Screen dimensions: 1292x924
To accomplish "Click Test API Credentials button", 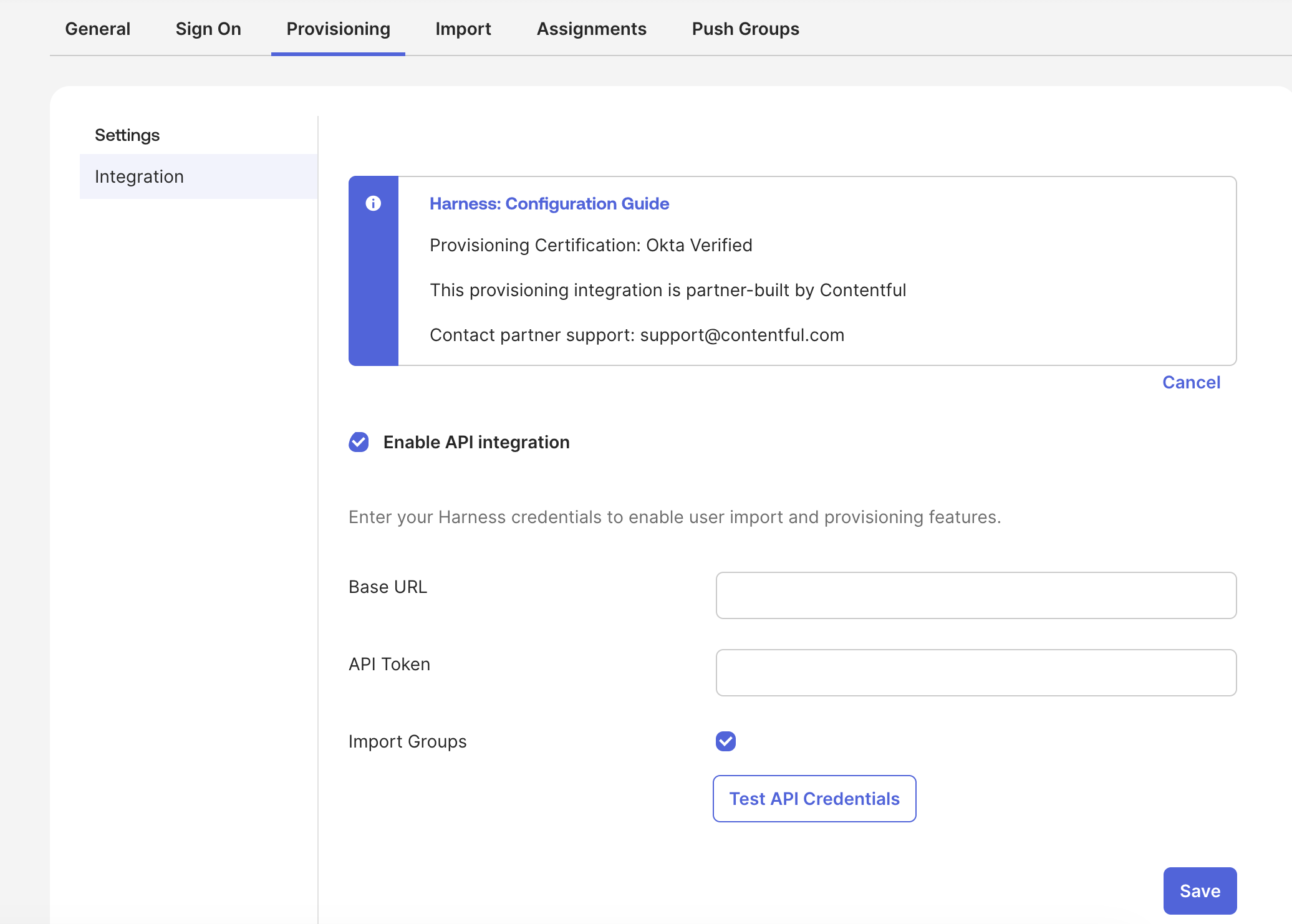I will (x=814, y=799).
